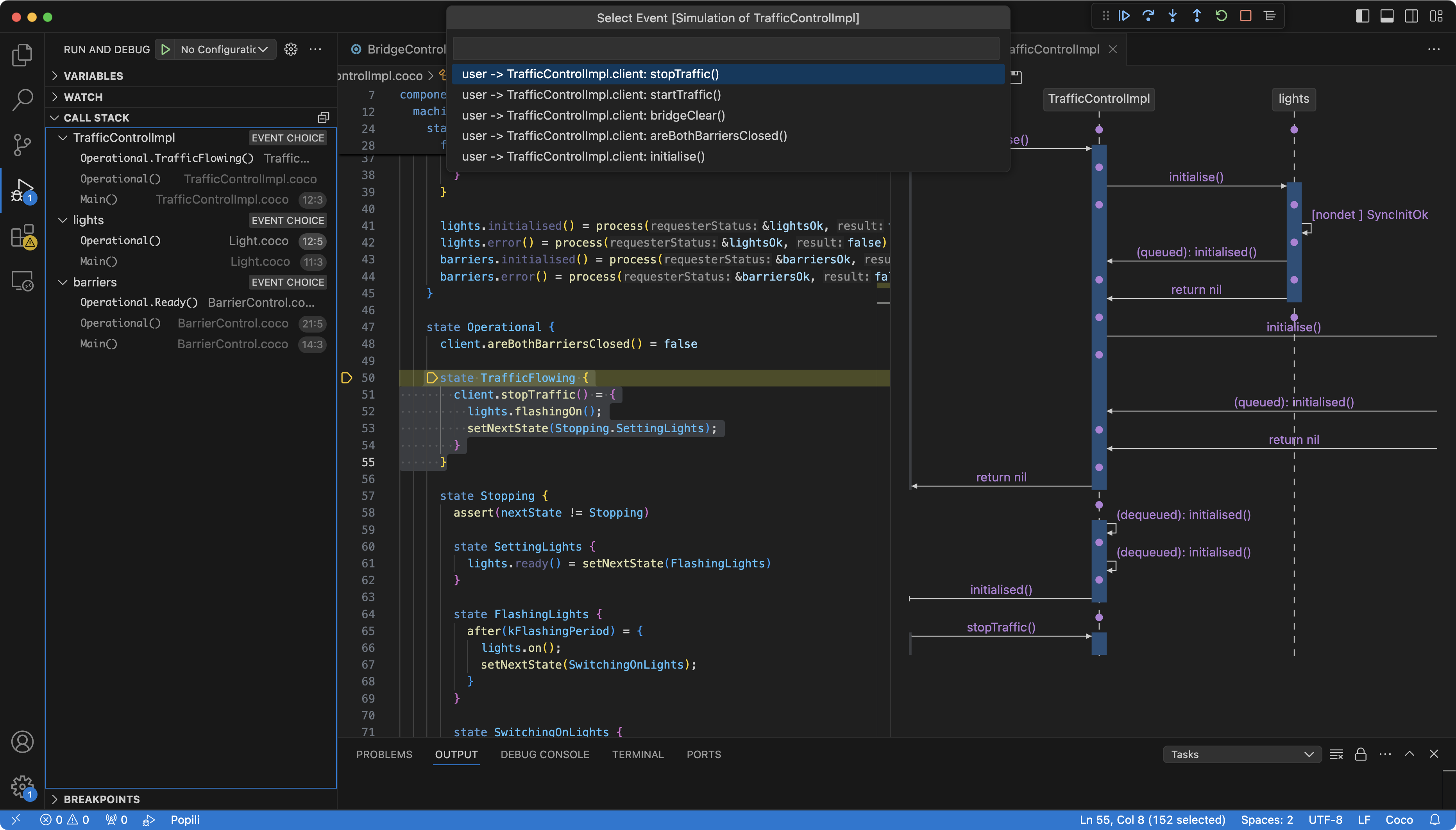This screenshot has height=830, width=1456.
Task: Toggle the primary side bar layout icon
Action: (x=1363, y=16)
